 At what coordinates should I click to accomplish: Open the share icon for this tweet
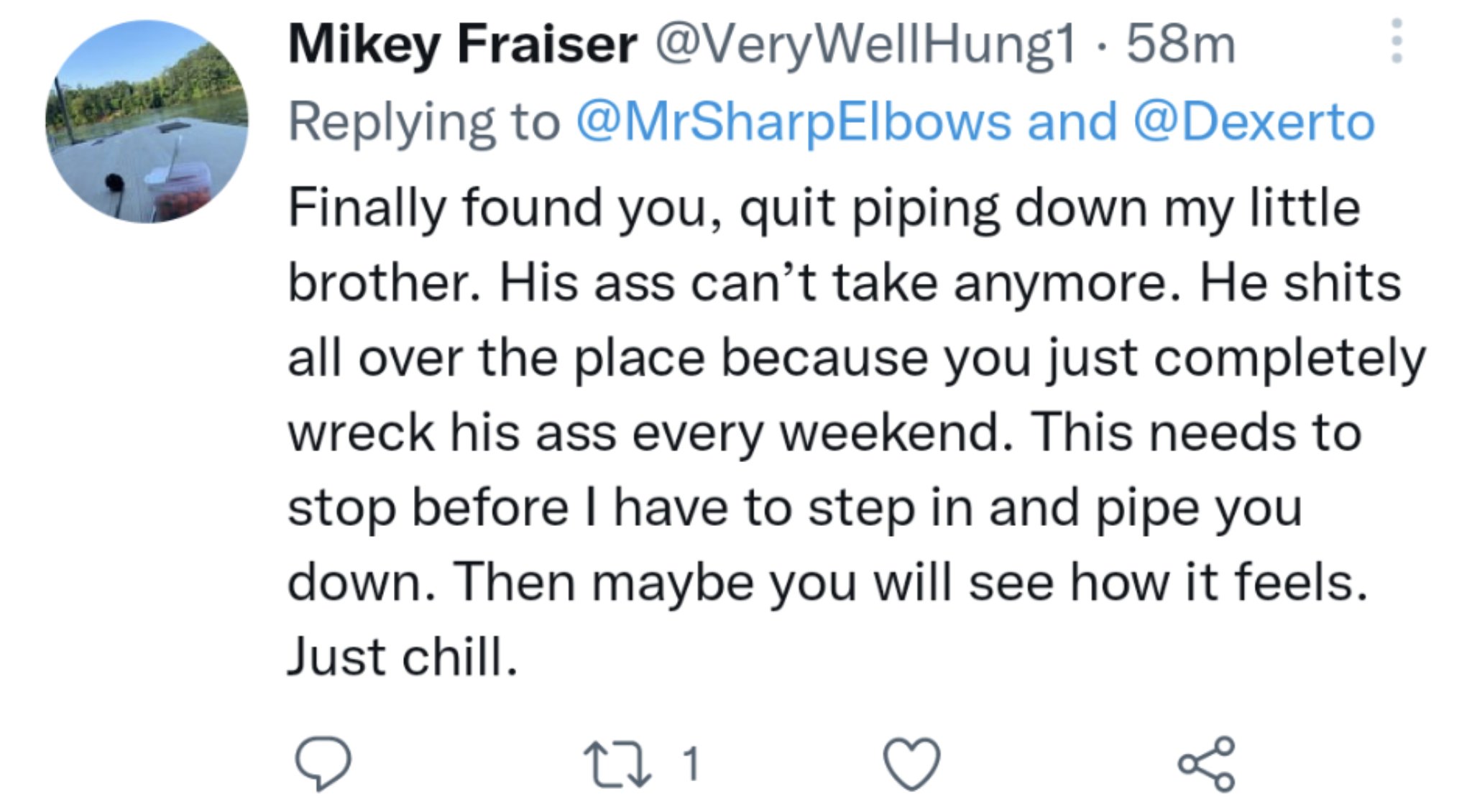(1206, 765)
